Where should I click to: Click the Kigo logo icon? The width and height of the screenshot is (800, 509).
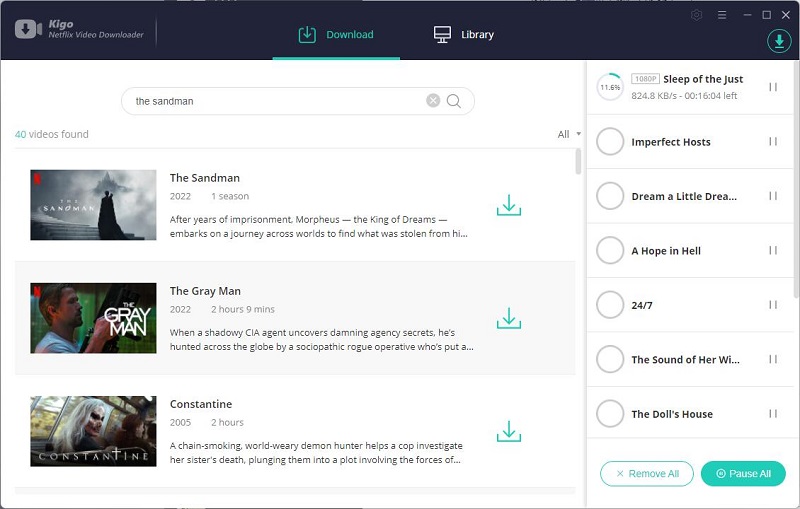(28, 29)
